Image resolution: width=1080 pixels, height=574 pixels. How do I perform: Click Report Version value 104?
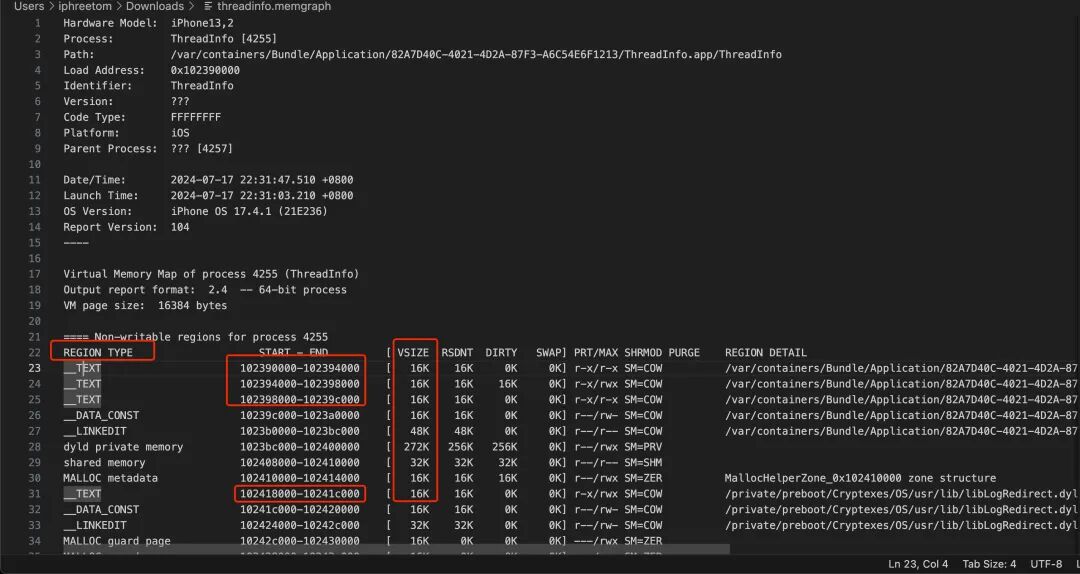tap(180, 227)
